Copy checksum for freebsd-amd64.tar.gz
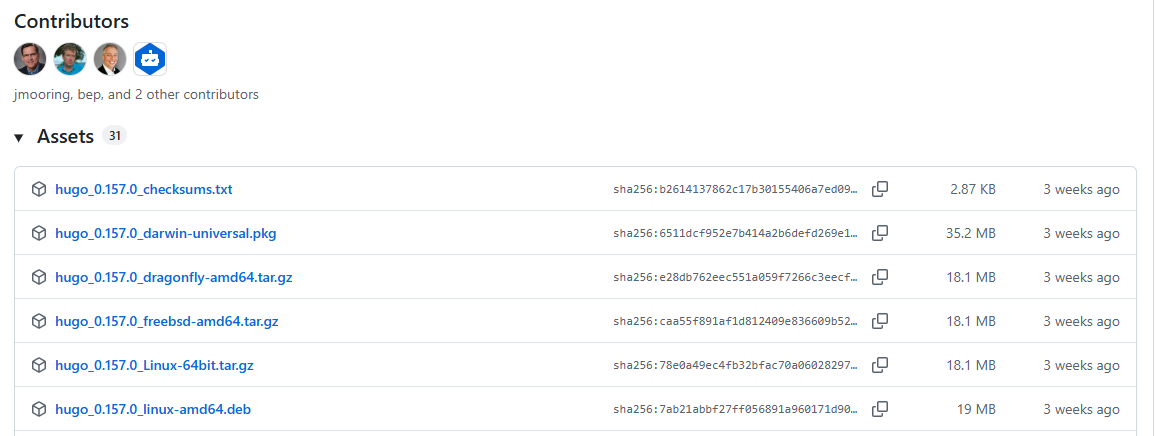Viewport: 1155px width, 436px height. (880, 321)
